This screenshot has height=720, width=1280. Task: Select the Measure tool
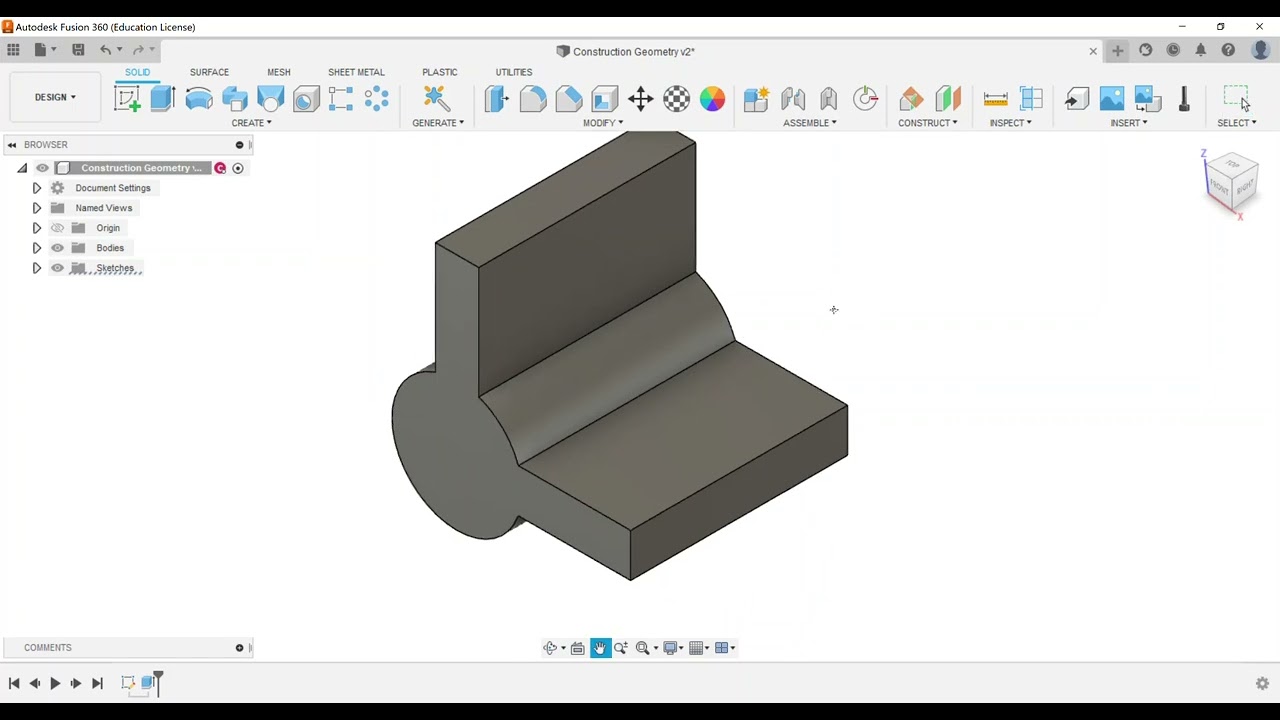(x=996, y=98)
